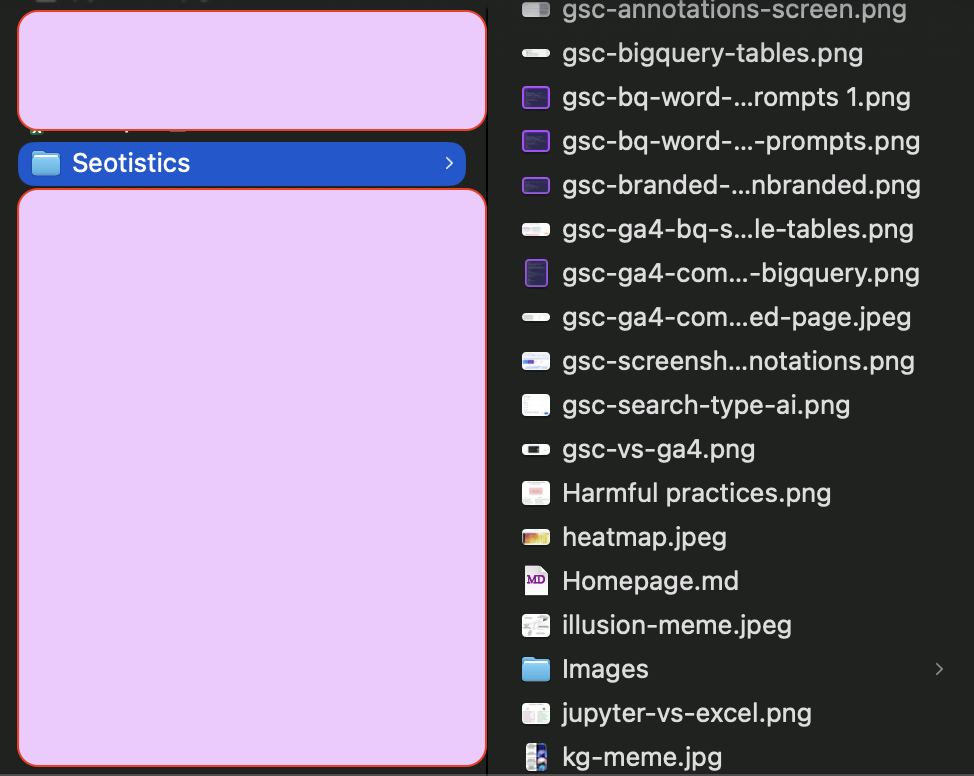The image size is (974, 776).
Task: Click the illusion-meme.jpeg file icon
Action: [x=537, y=625]
